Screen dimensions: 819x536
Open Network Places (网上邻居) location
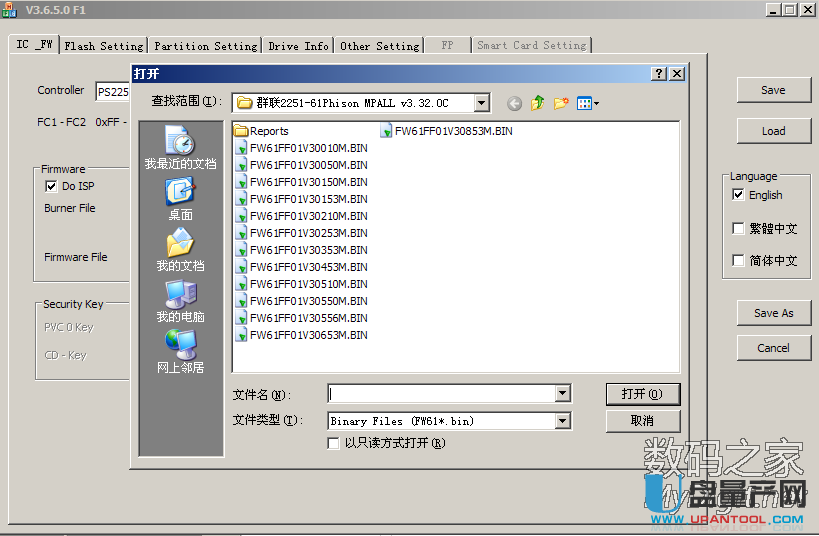point(180,352)
